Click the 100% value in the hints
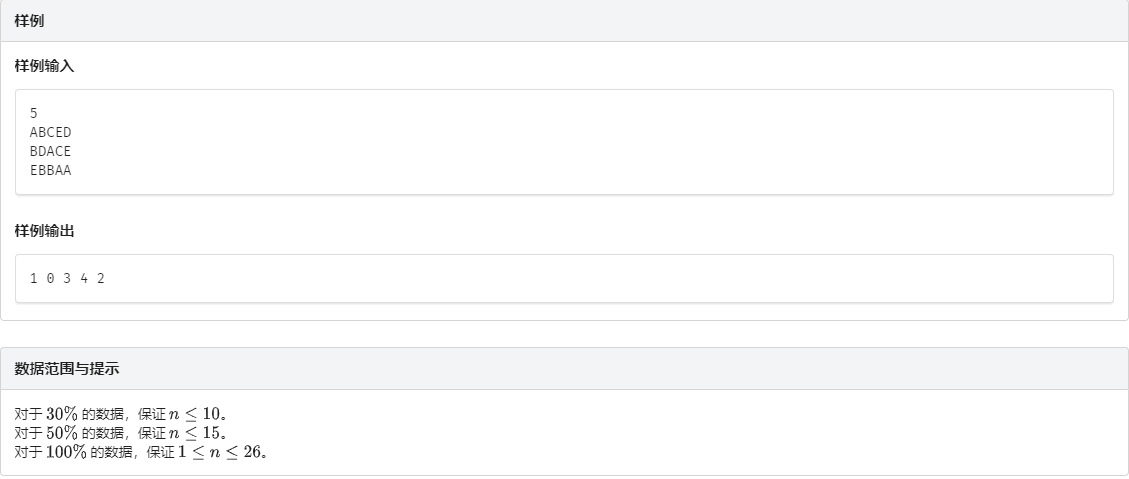The height and width of the screenshot is (479, 1129). click(x=67, y=452)
